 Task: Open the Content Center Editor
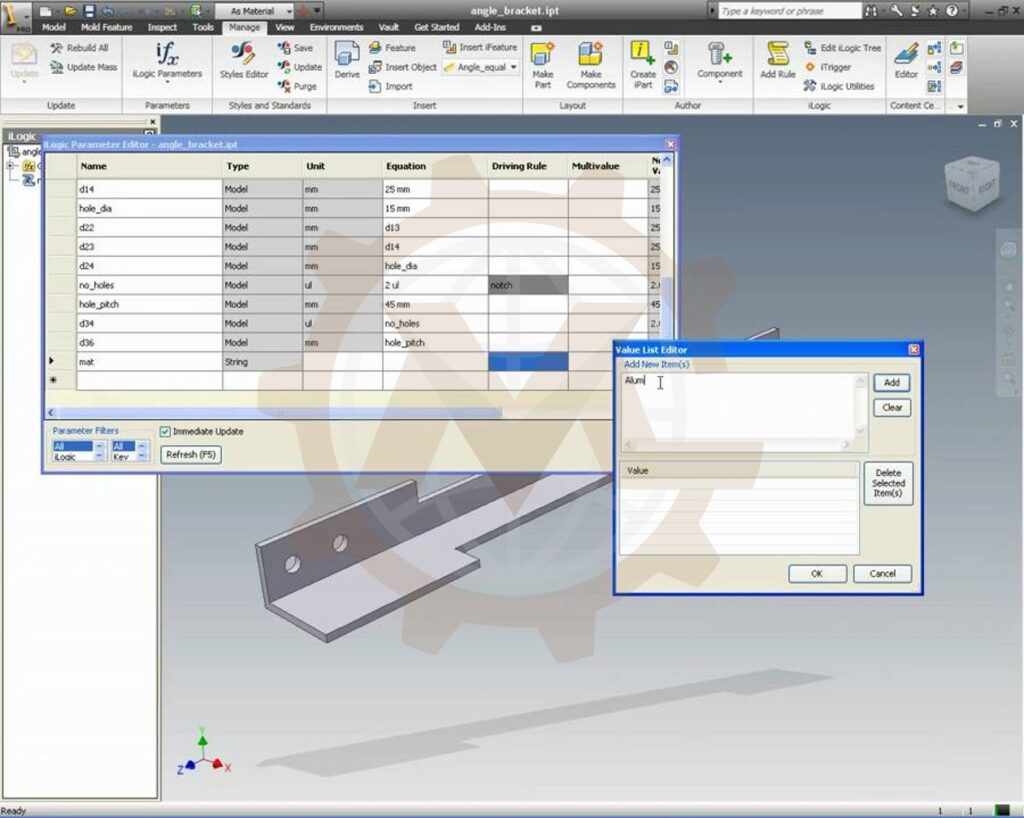tap(906, 61)
